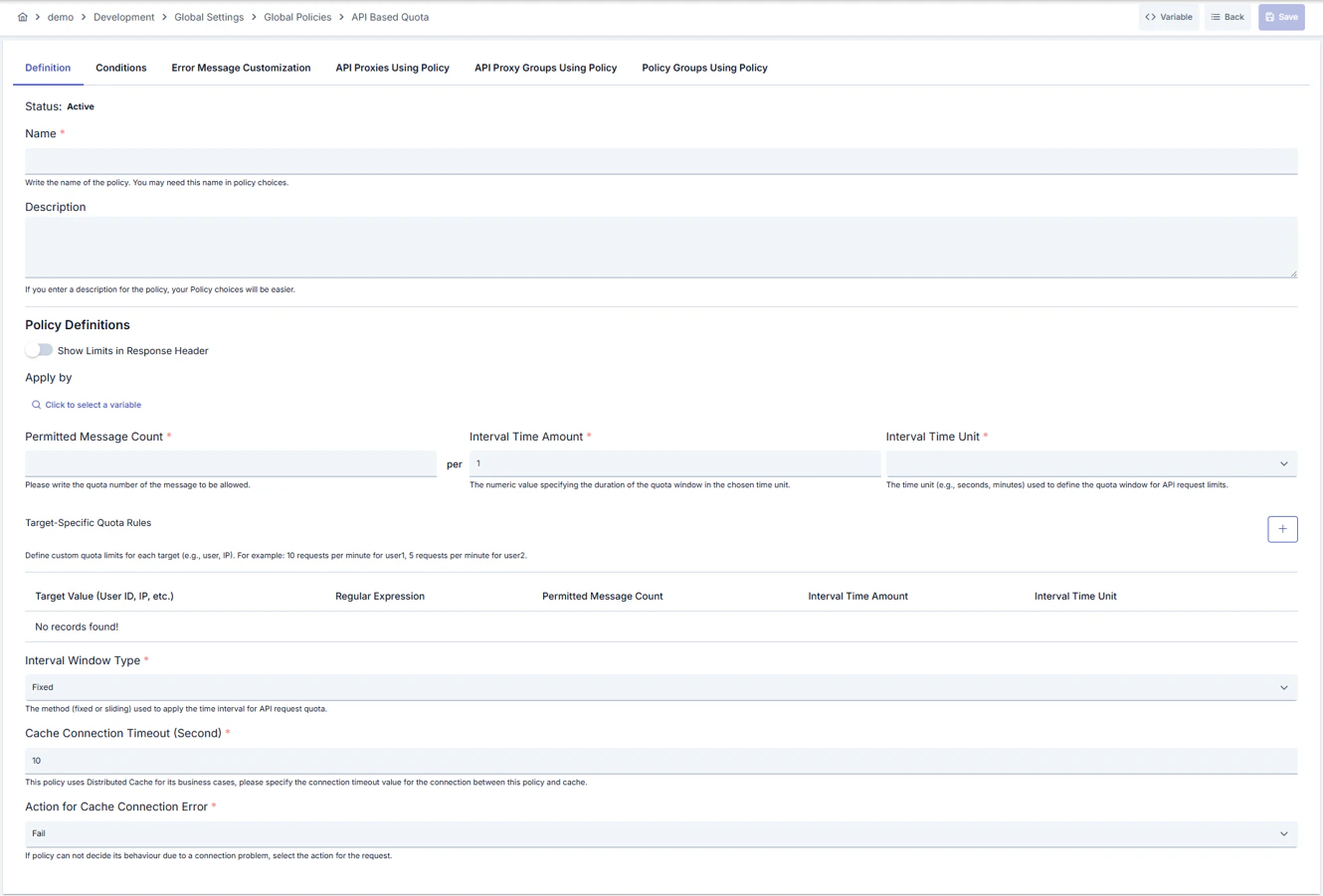Screen dimensions: 1323x896
Task: Click inside the policy Name input field
Action: 661,160
